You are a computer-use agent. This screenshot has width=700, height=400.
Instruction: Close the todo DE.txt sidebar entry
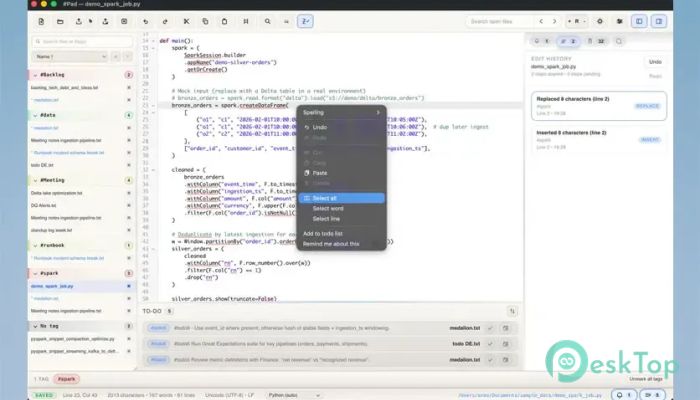click(x=129, y=165)
